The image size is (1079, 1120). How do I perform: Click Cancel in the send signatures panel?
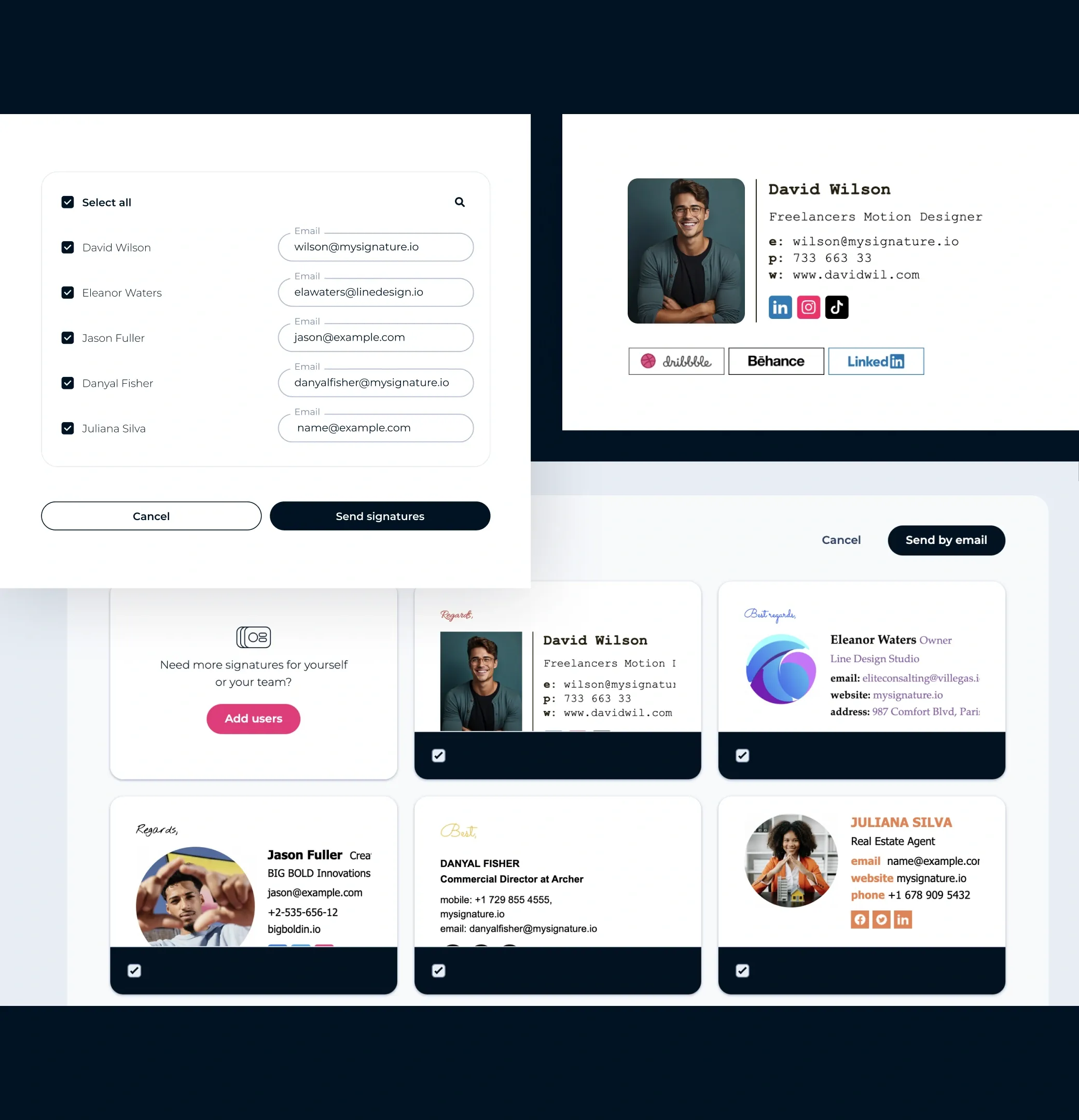(x=151, y=516)
